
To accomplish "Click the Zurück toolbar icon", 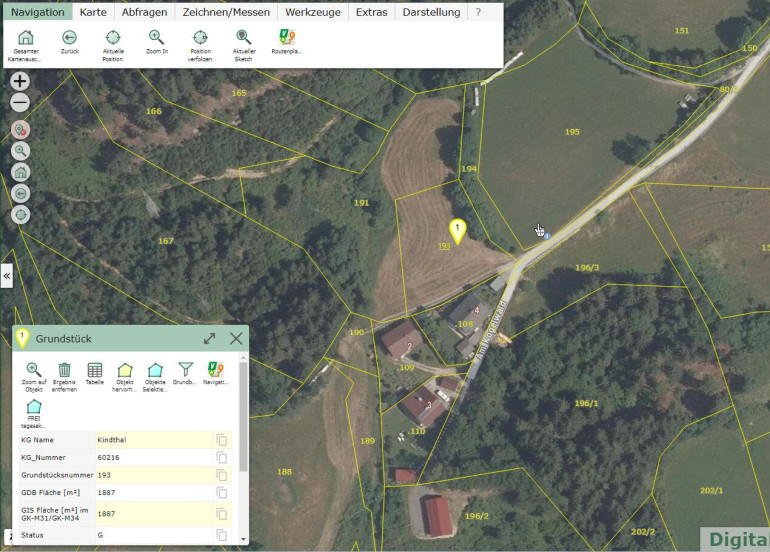I will (x=70, y=38).
